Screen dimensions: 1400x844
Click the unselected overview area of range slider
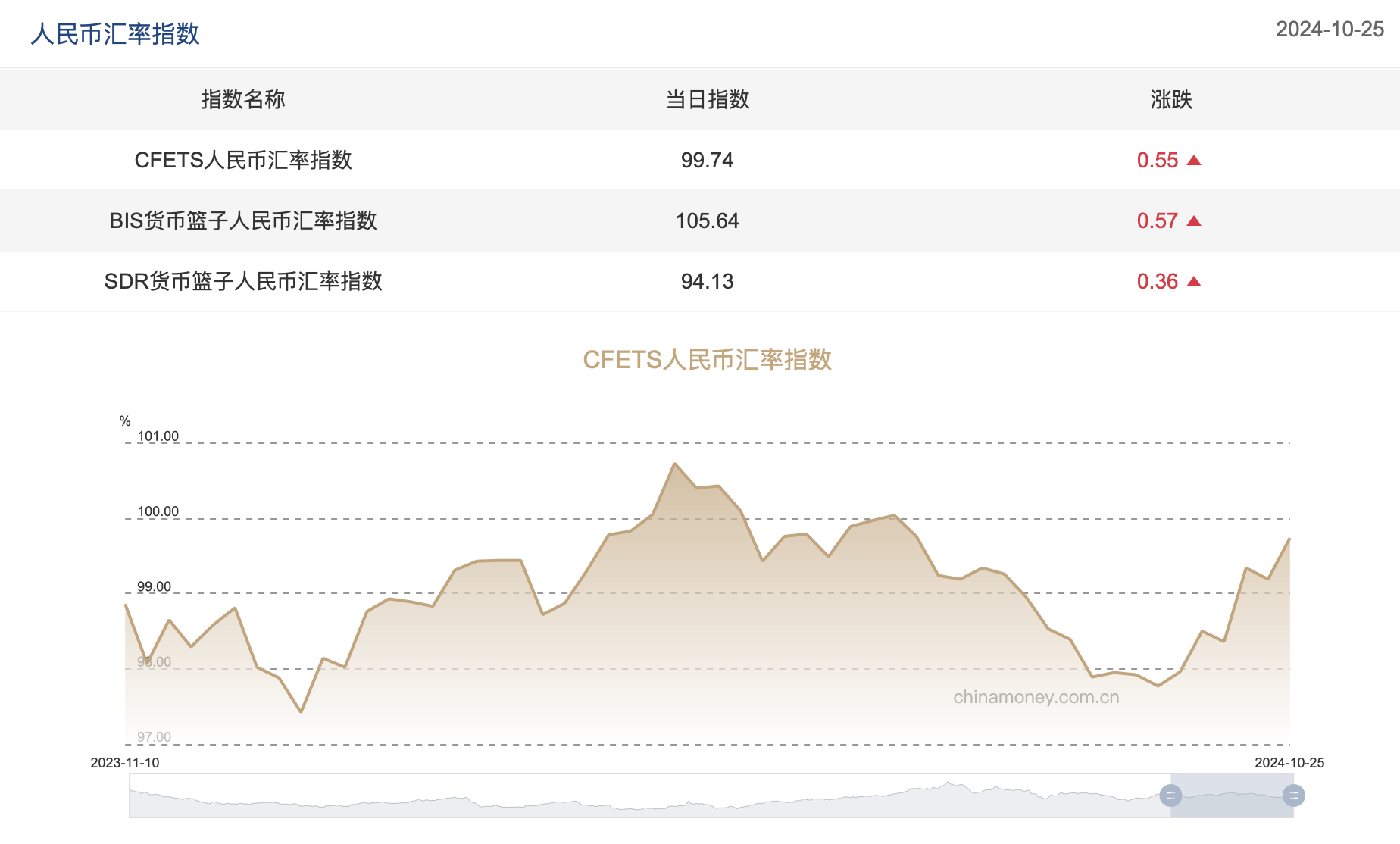[650, 796]
